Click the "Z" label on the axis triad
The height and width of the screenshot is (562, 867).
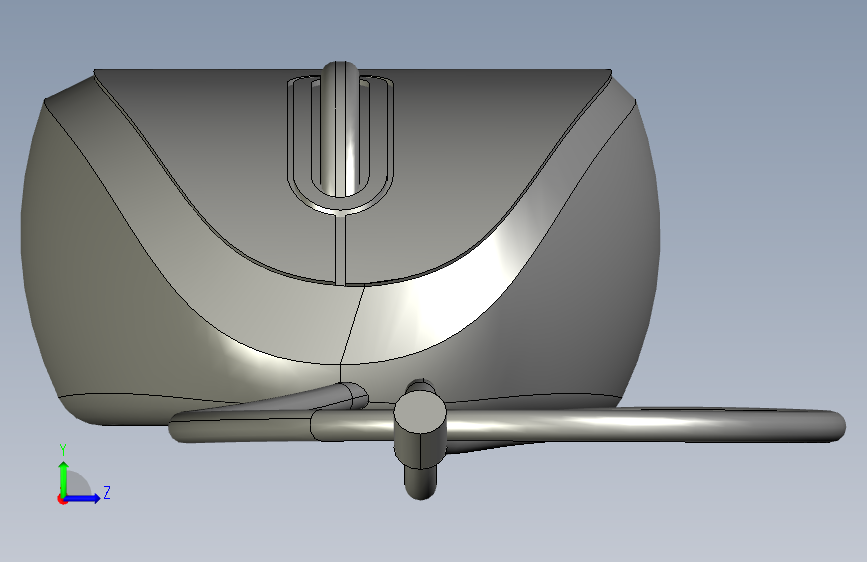pyautogui.click(x=107, y=492)
